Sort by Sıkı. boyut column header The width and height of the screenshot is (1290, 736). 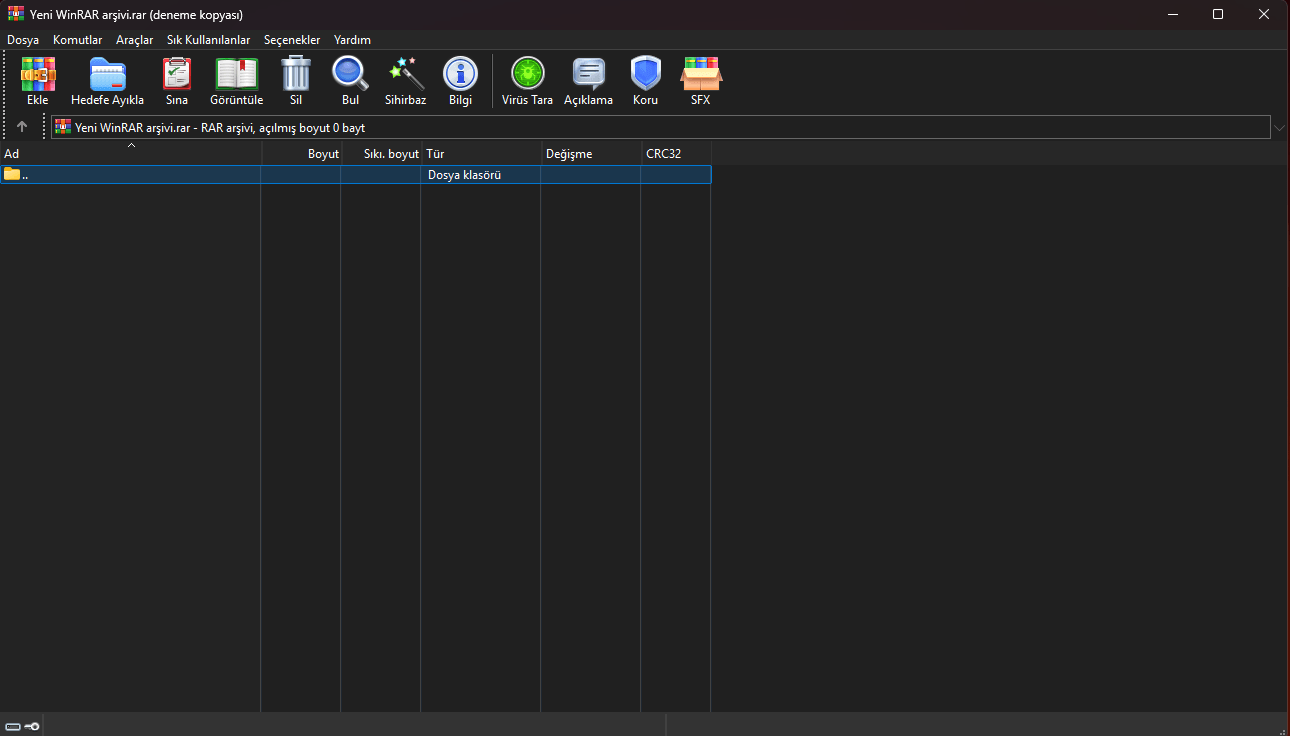pos(382,154)
